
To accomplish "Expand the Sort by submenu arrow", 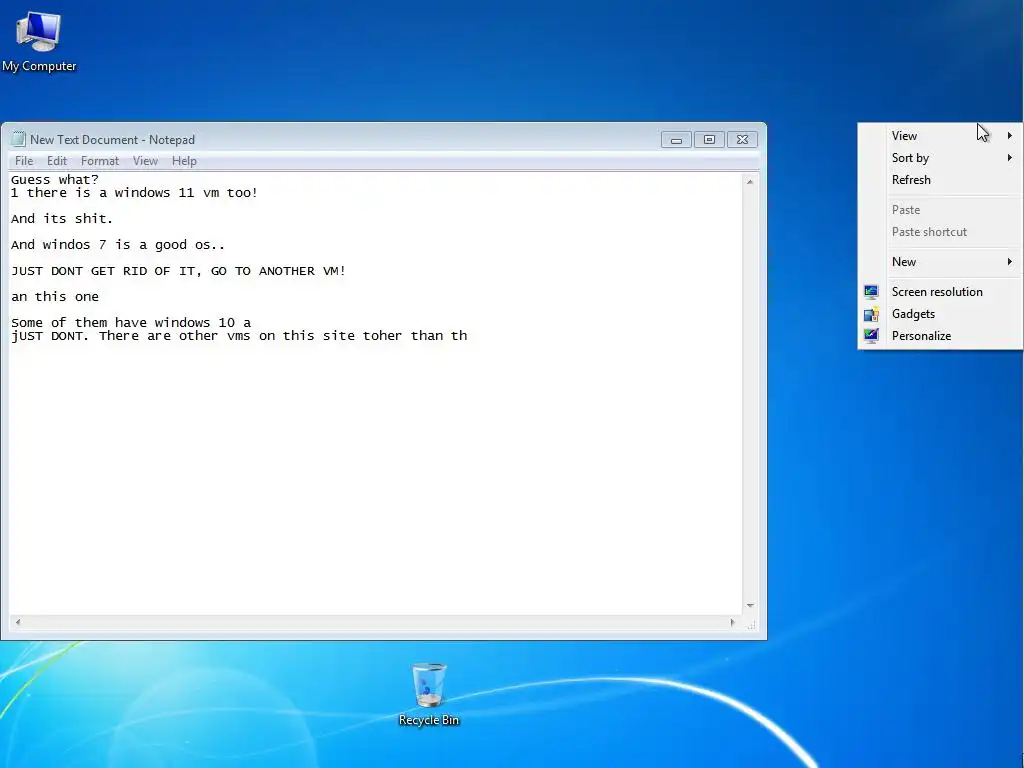I will click(x=1010, y=157).
